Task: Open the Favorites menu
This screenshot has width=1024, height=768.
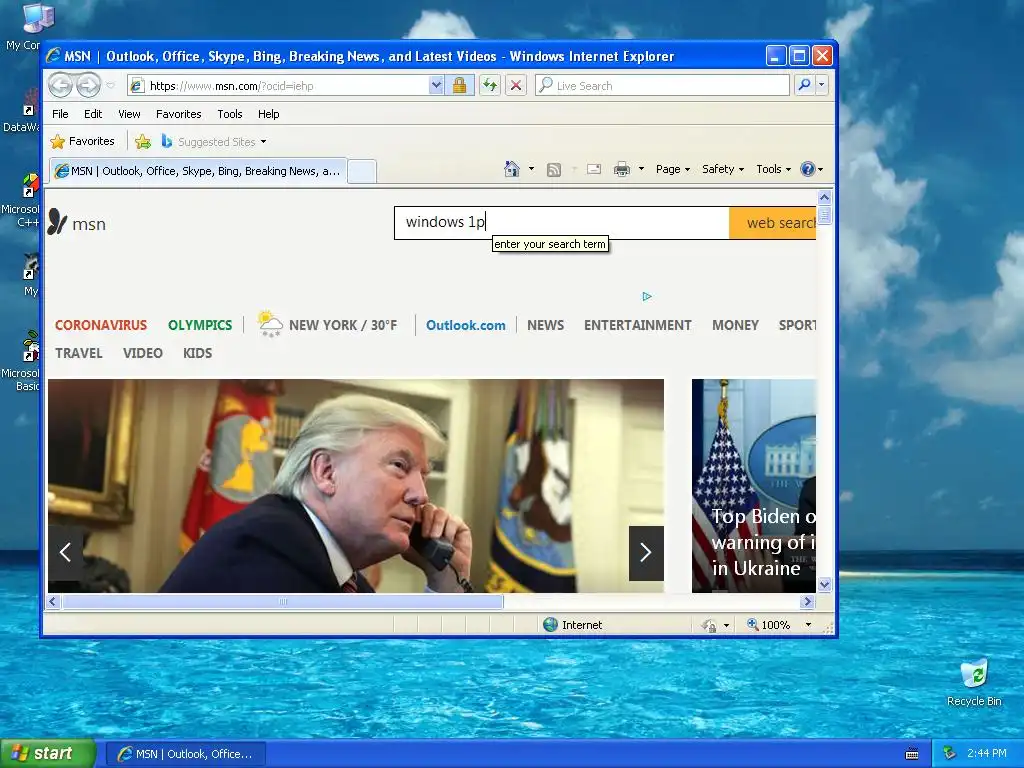Action: click(x=178, y=114)
